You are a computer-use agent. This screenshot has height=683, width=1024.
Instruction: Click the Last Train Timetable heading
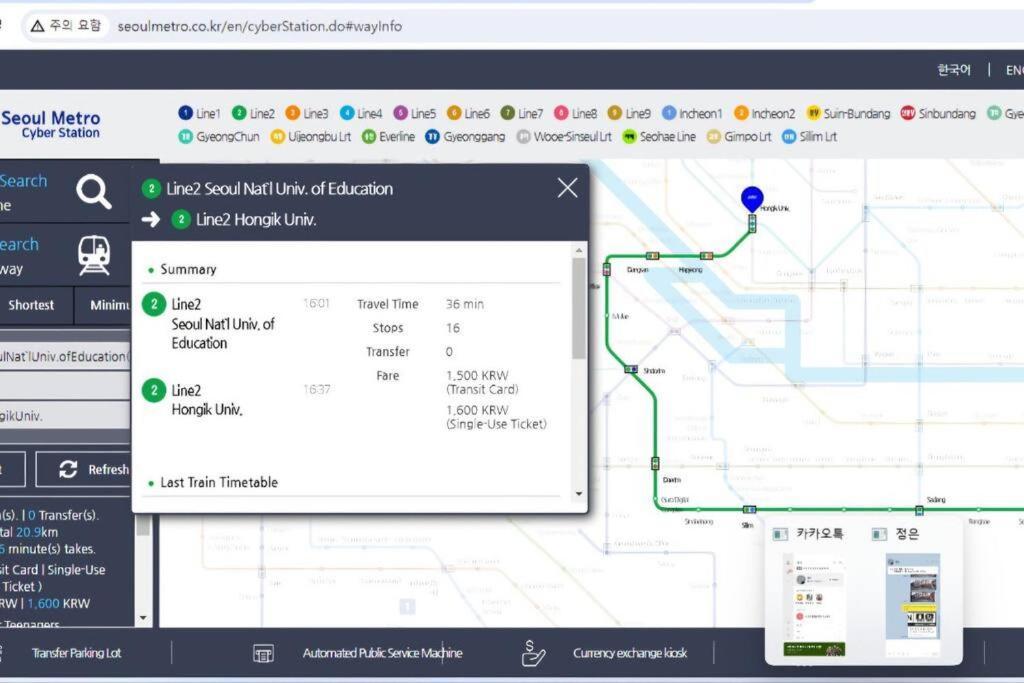point(219,483)
